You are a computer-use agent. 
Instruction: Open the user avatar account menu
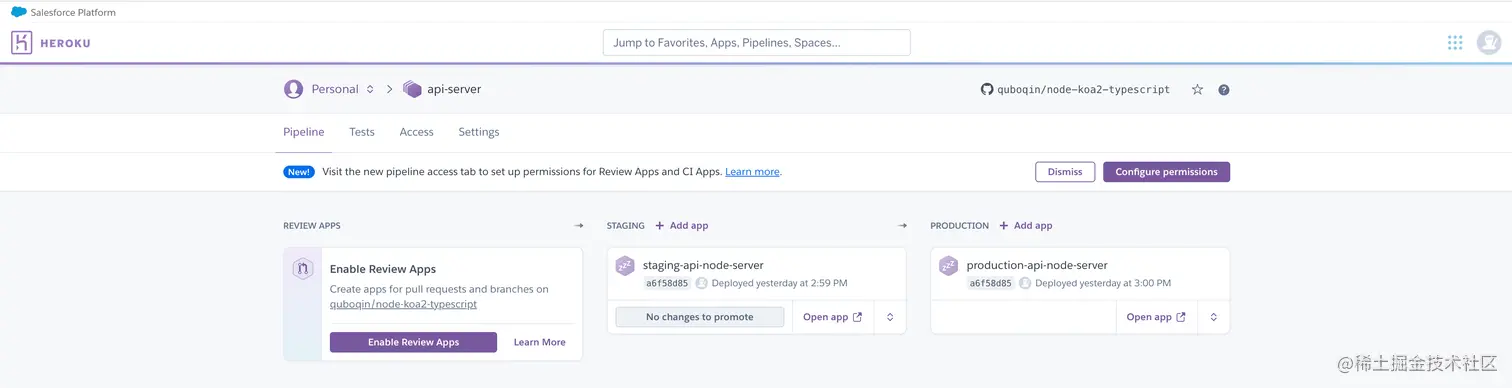(1489, 43)
